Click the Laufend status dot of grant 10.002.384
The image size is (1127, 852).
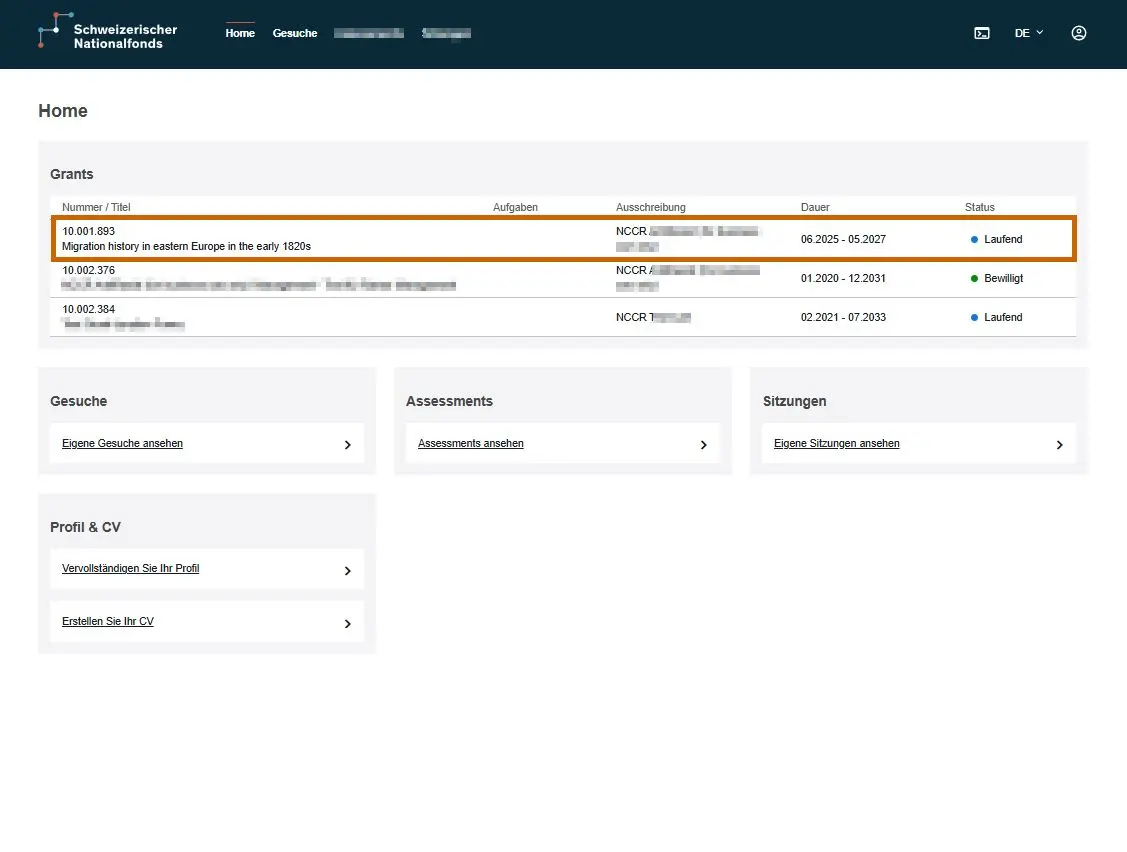[975, 318]
